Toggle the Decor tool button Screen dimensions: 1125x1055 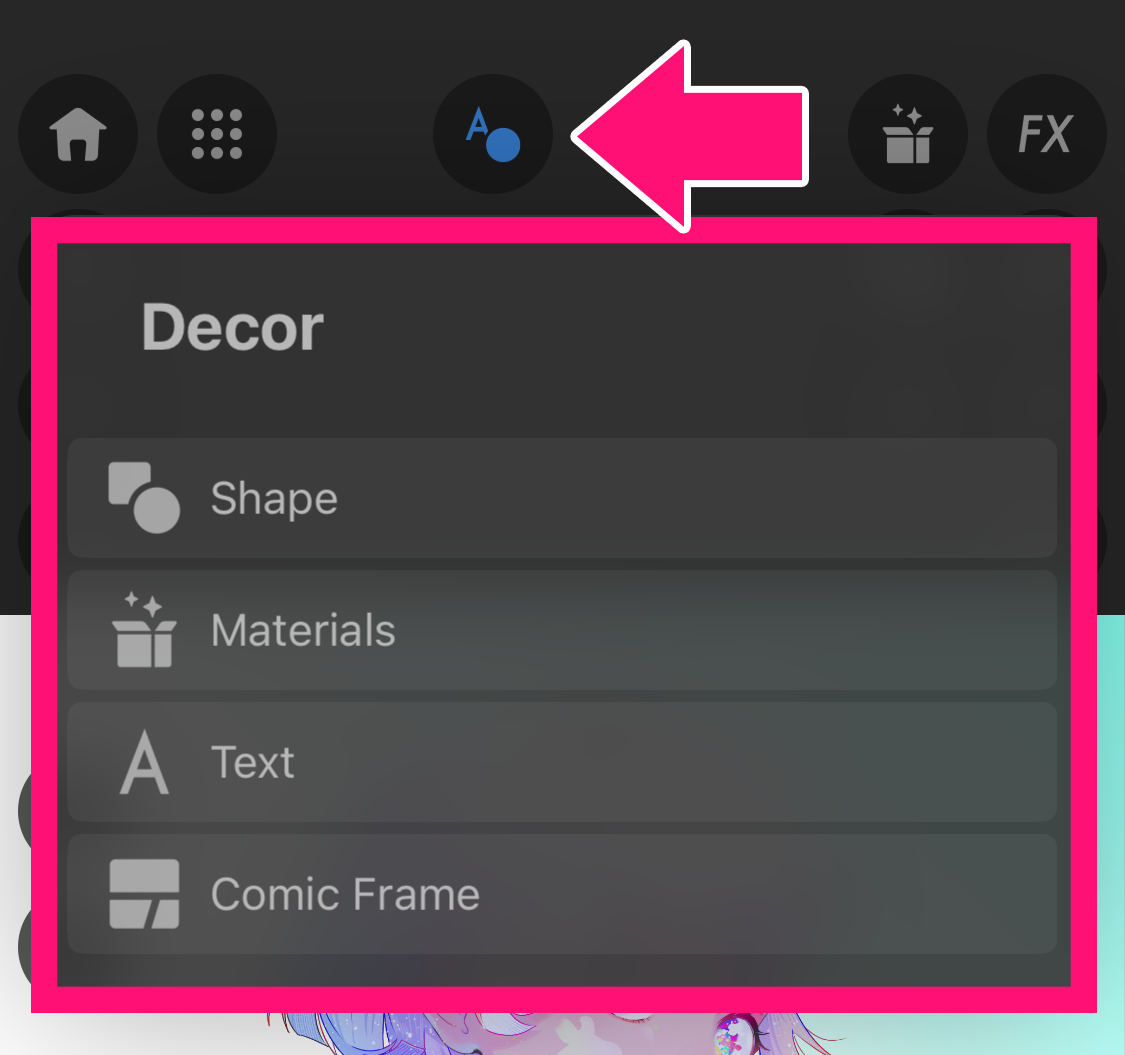pyautogui.click(x=493, y=134)
